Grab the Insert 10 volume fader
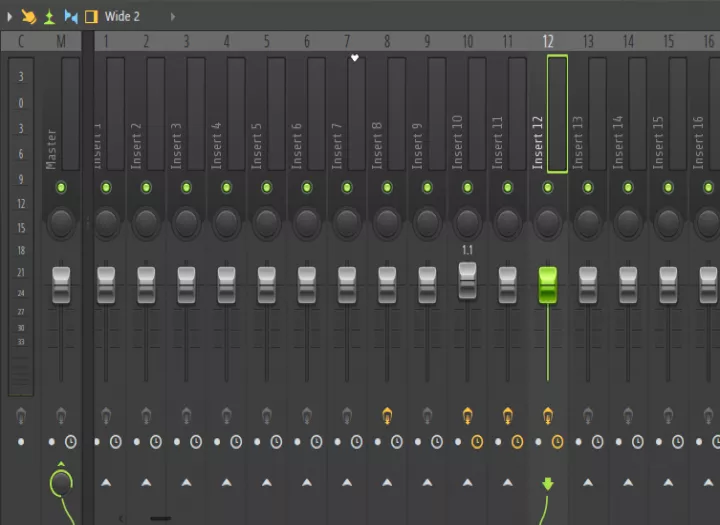720x525 pixels. click(x=467, y=280)
